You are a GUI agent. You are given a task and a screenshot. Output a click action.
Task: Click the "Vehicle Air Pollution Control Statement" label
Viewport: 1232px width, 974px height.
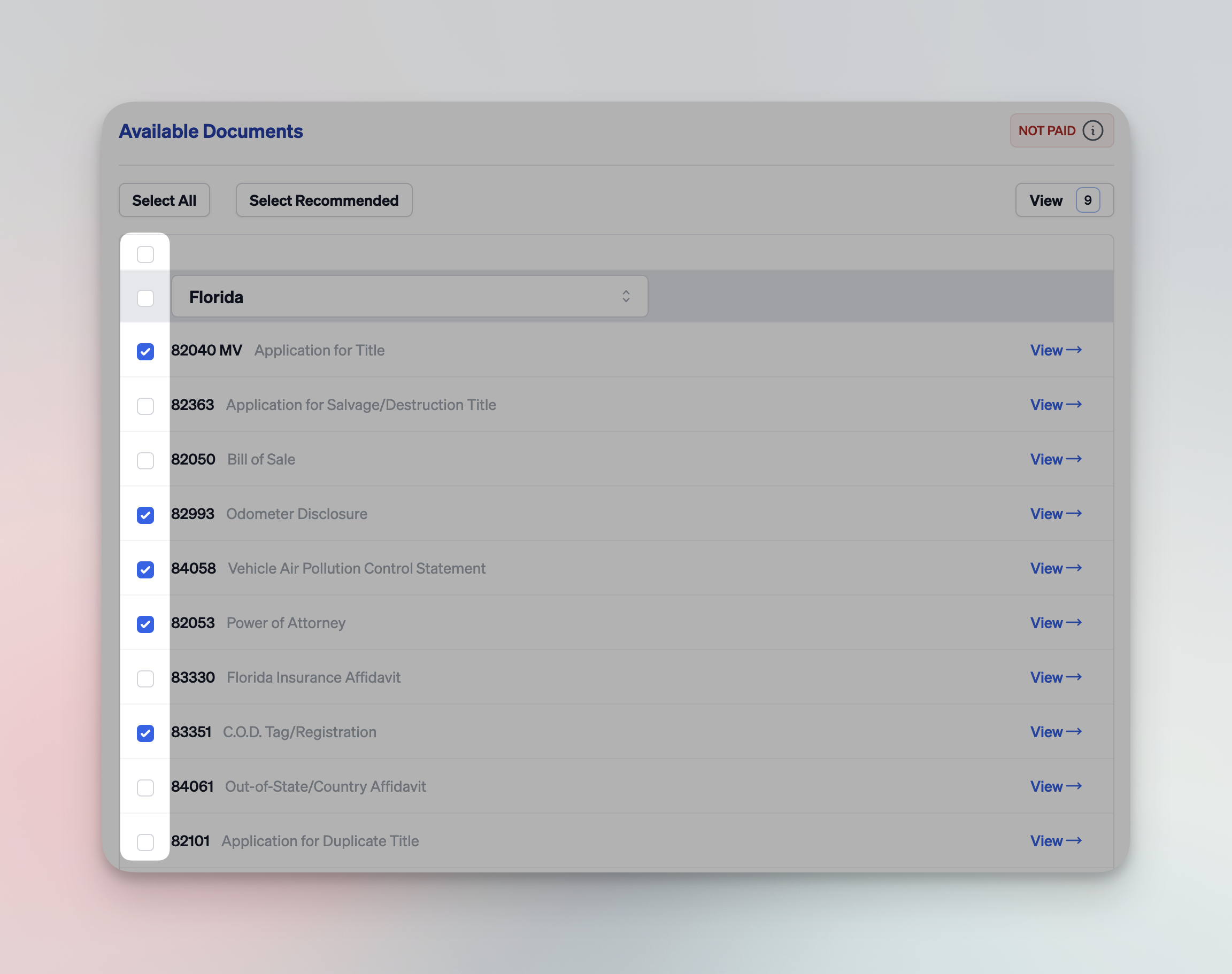point(357,568)
